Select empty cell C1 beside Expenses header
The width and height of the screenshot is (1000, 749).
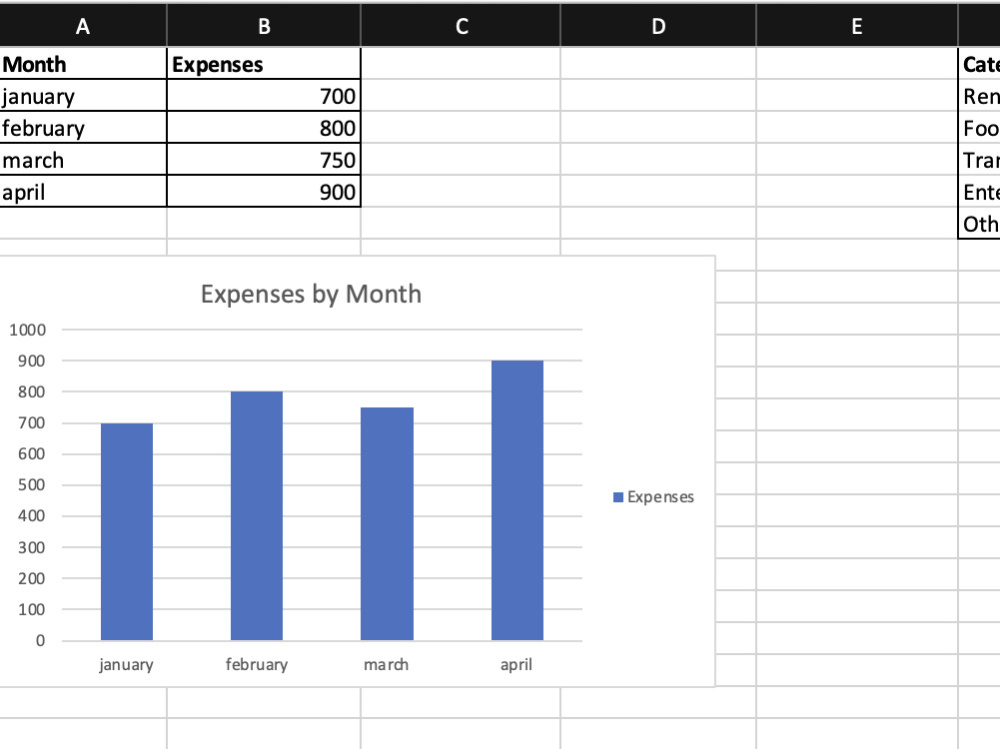point(460,64)
